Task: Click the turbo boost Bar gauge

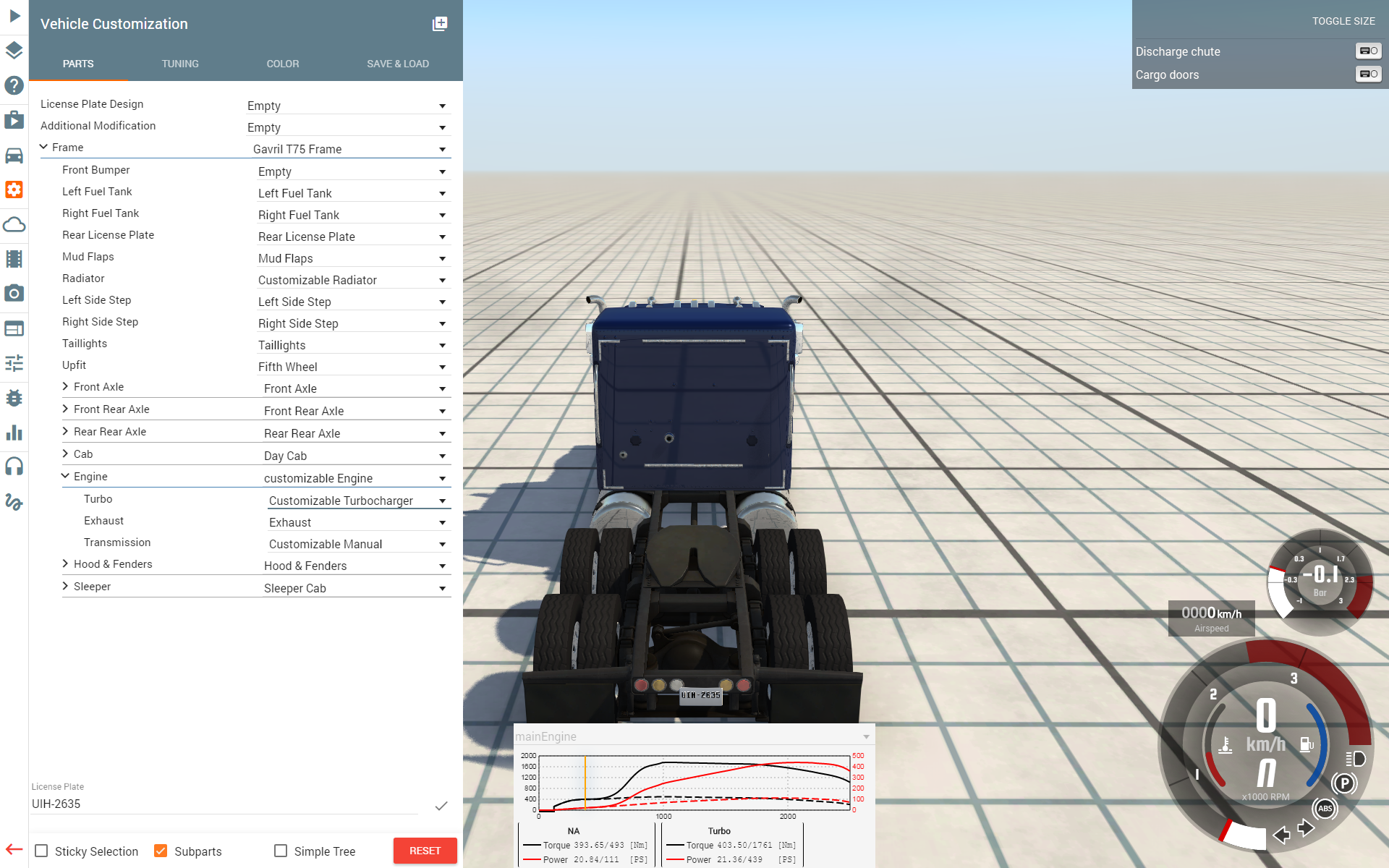Action: 1320,582
